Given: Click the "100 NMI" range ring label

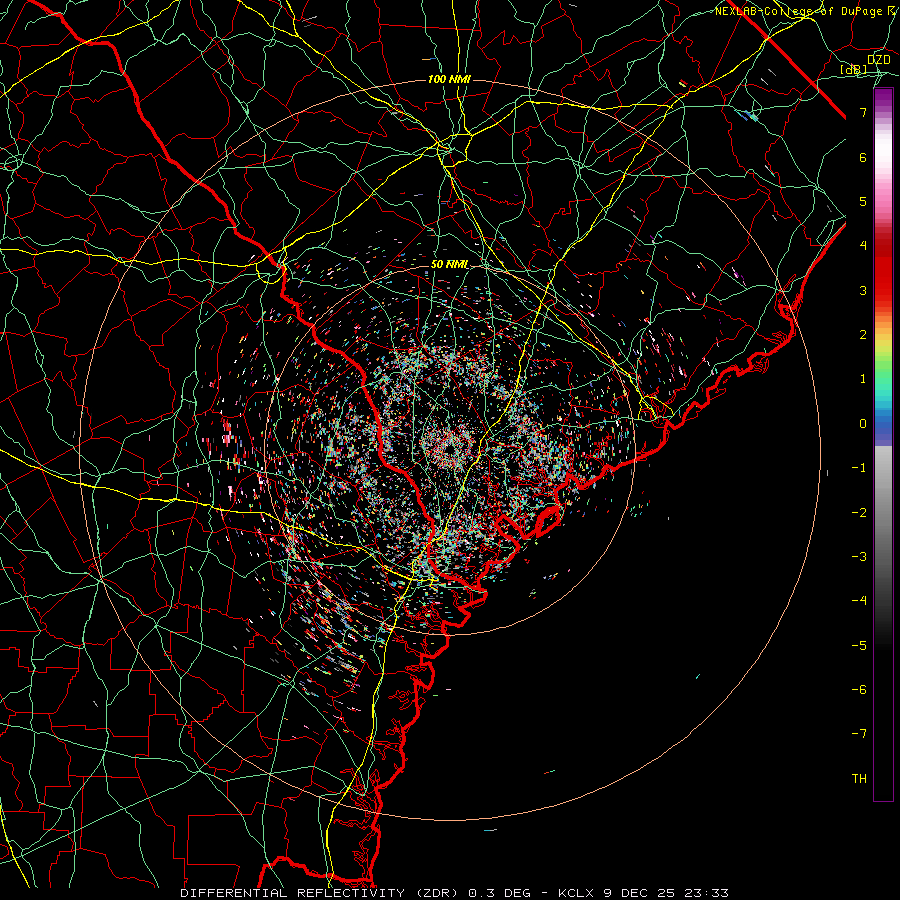Looking at the screenshot, I should [449, 79].
